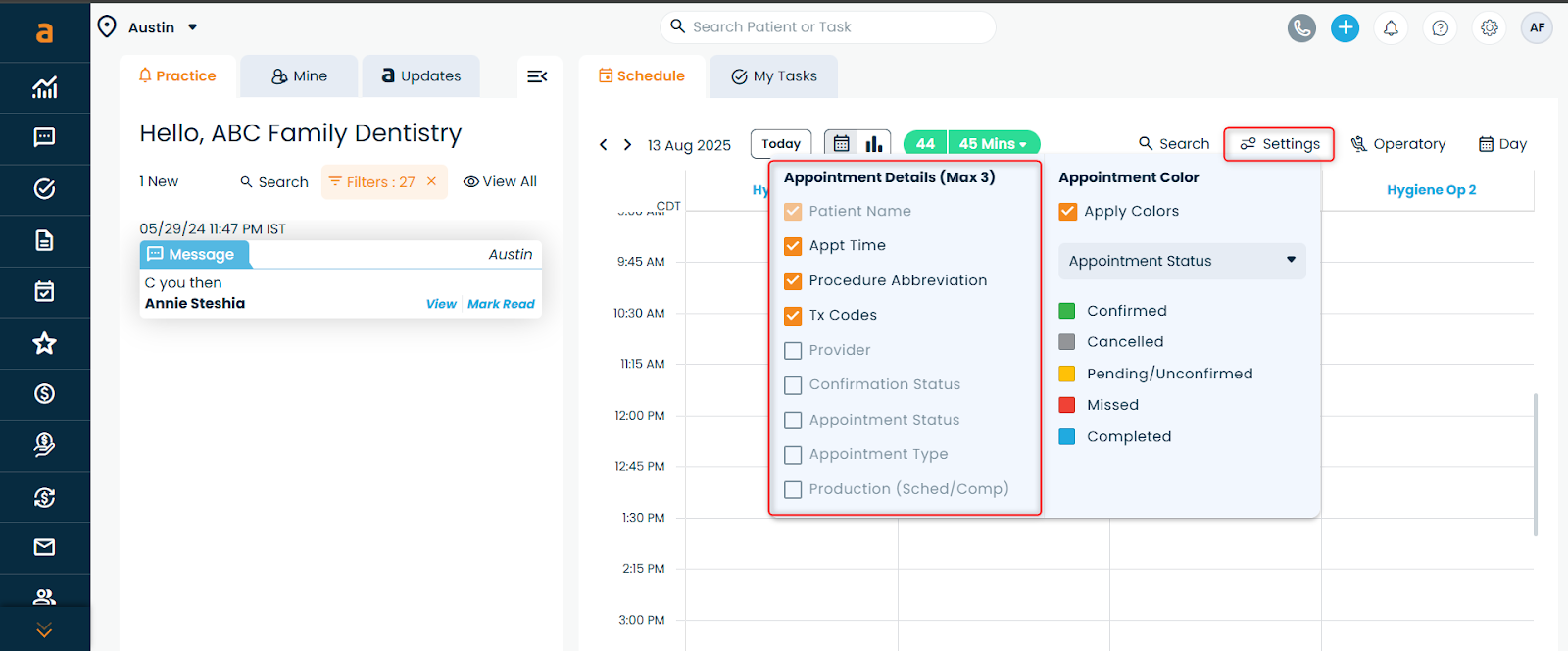The width and height of the screenshot is (1568, 651).
Task: Open the gear settings icon in header
Action: click(1490, 28)
